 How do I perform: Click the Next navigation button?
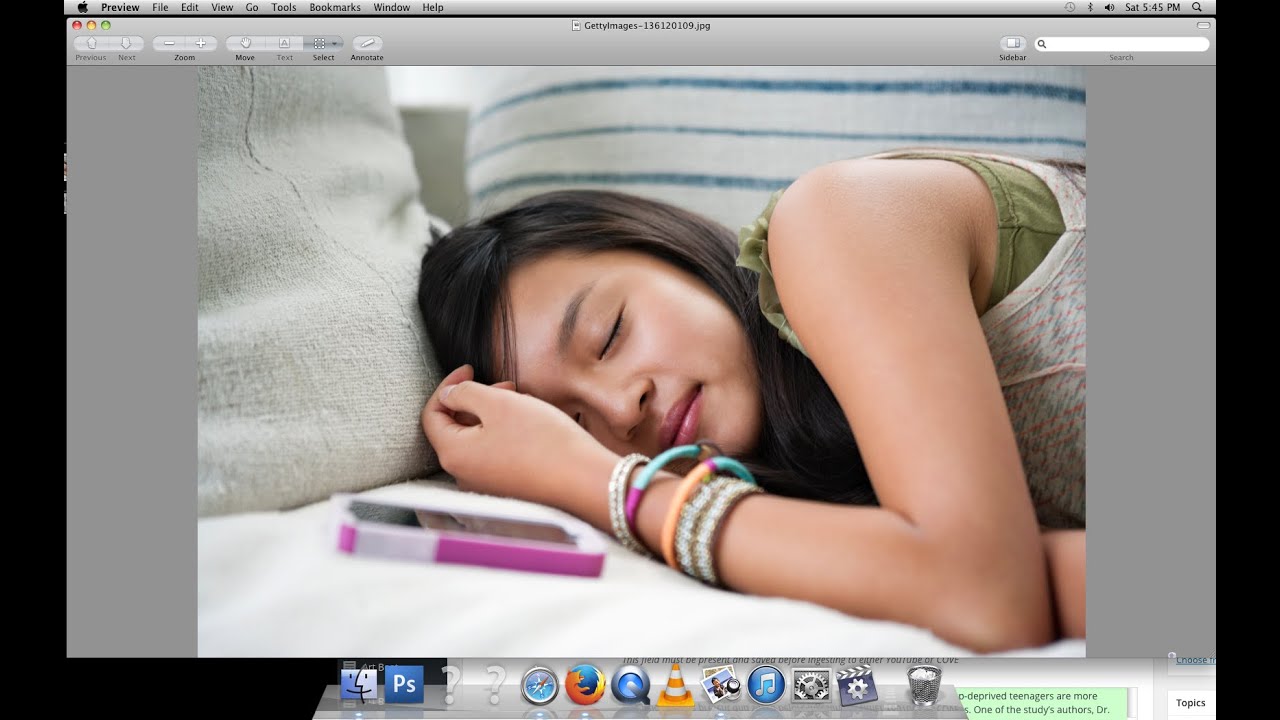tap(126, 43)
